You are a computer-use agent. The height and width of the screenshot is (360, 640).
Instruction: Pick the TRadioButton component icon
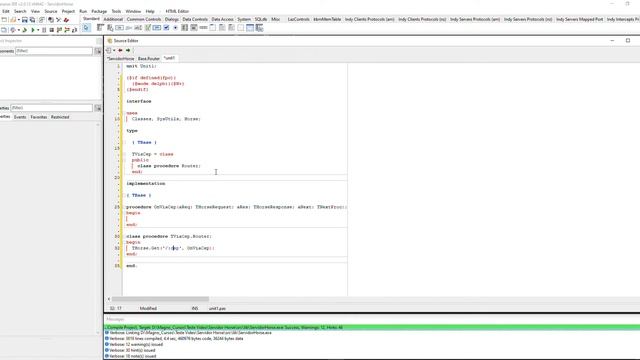point(176,28)
